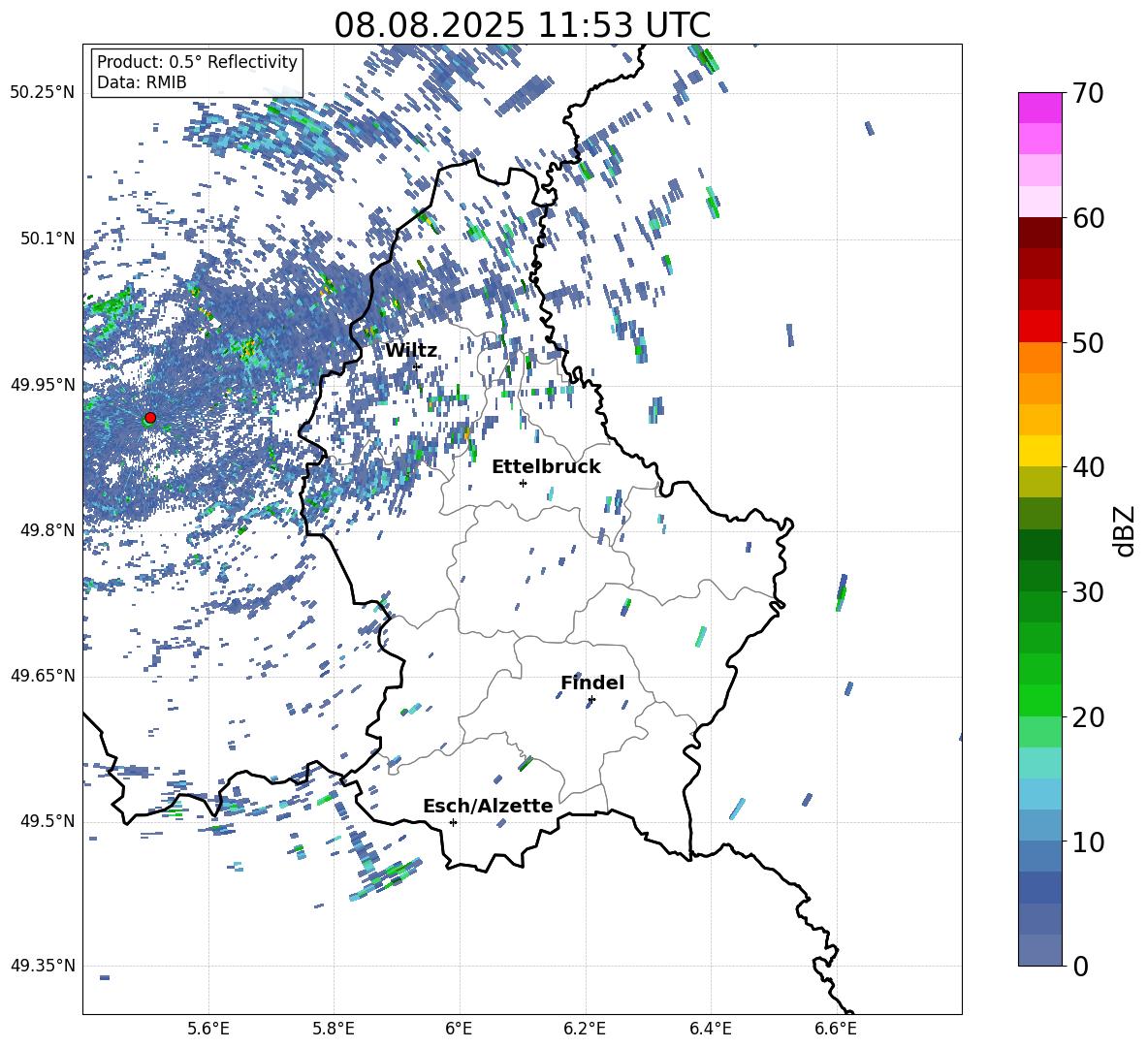Click the 5.8°E longitude label

(334, 1029)
